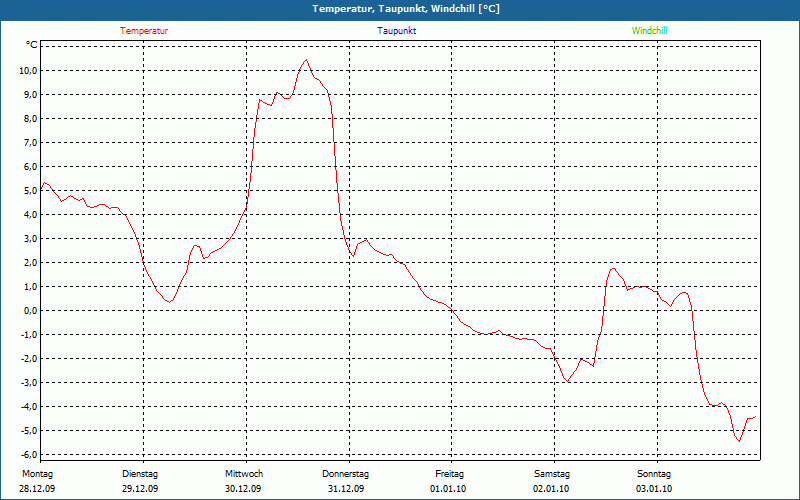The image size is (800, 500).
Task: Click the date 01.01.10
Action: [448, 489]
